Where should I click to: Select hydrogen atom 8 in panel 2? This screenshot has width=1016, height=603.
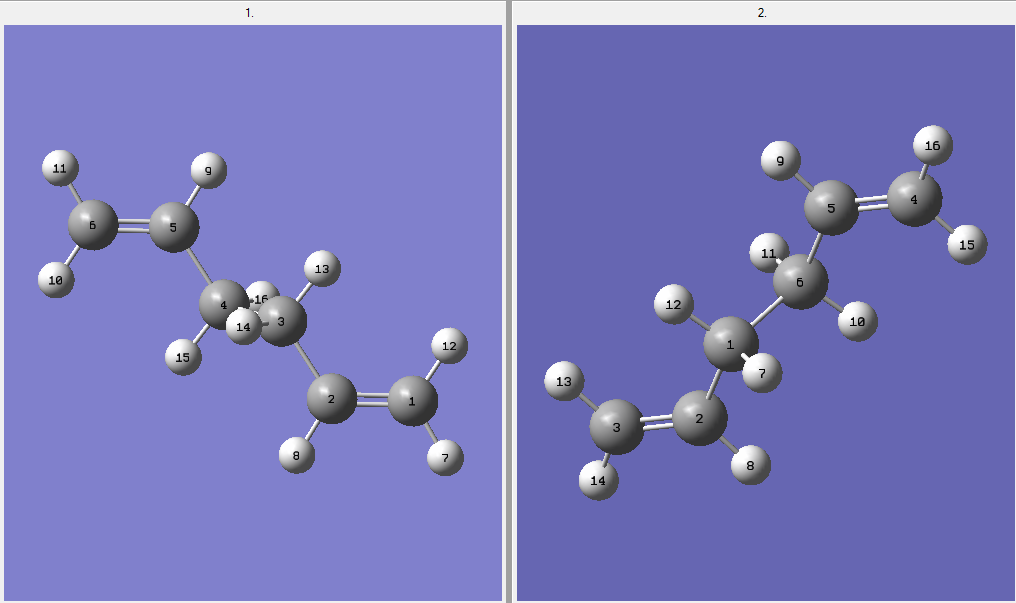[750, 465]
